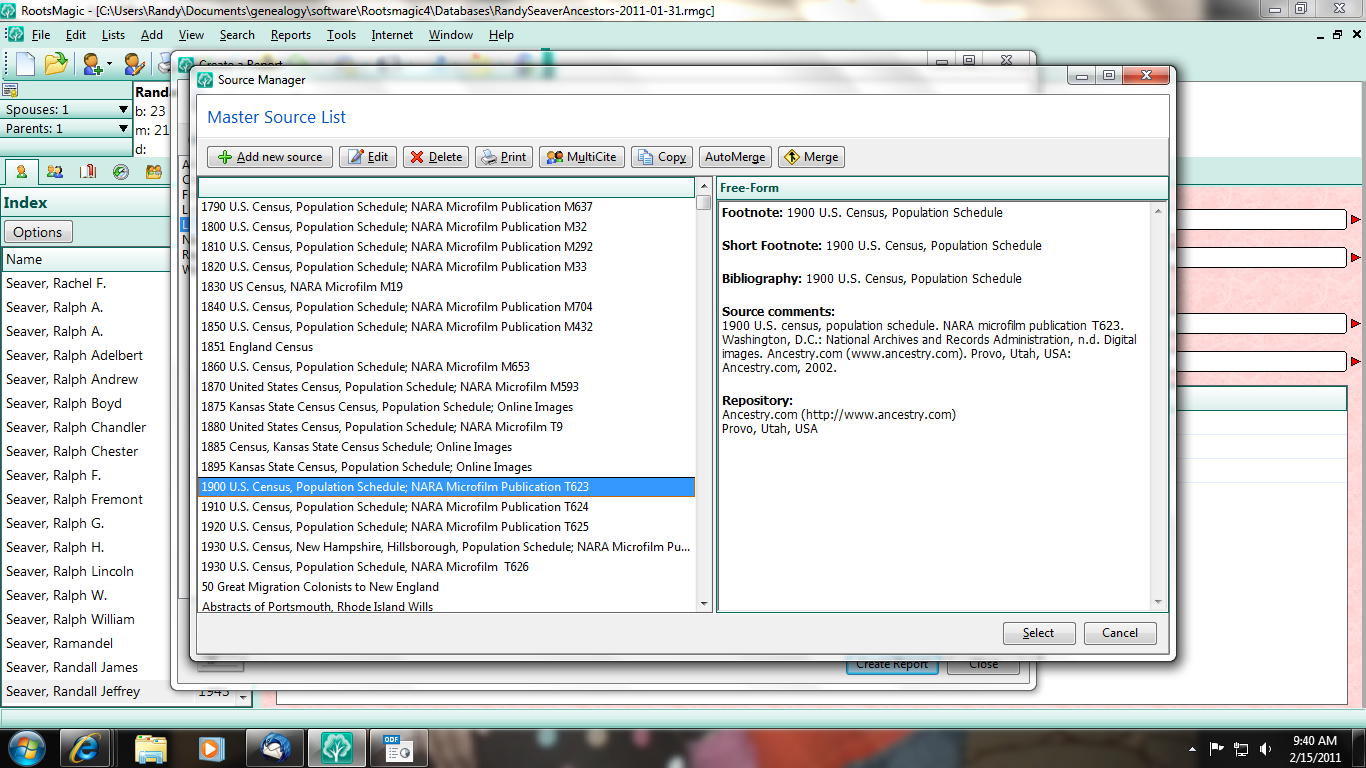1366x768 pixels.
Task: Click Add new source button
Action: pos(270,157)
